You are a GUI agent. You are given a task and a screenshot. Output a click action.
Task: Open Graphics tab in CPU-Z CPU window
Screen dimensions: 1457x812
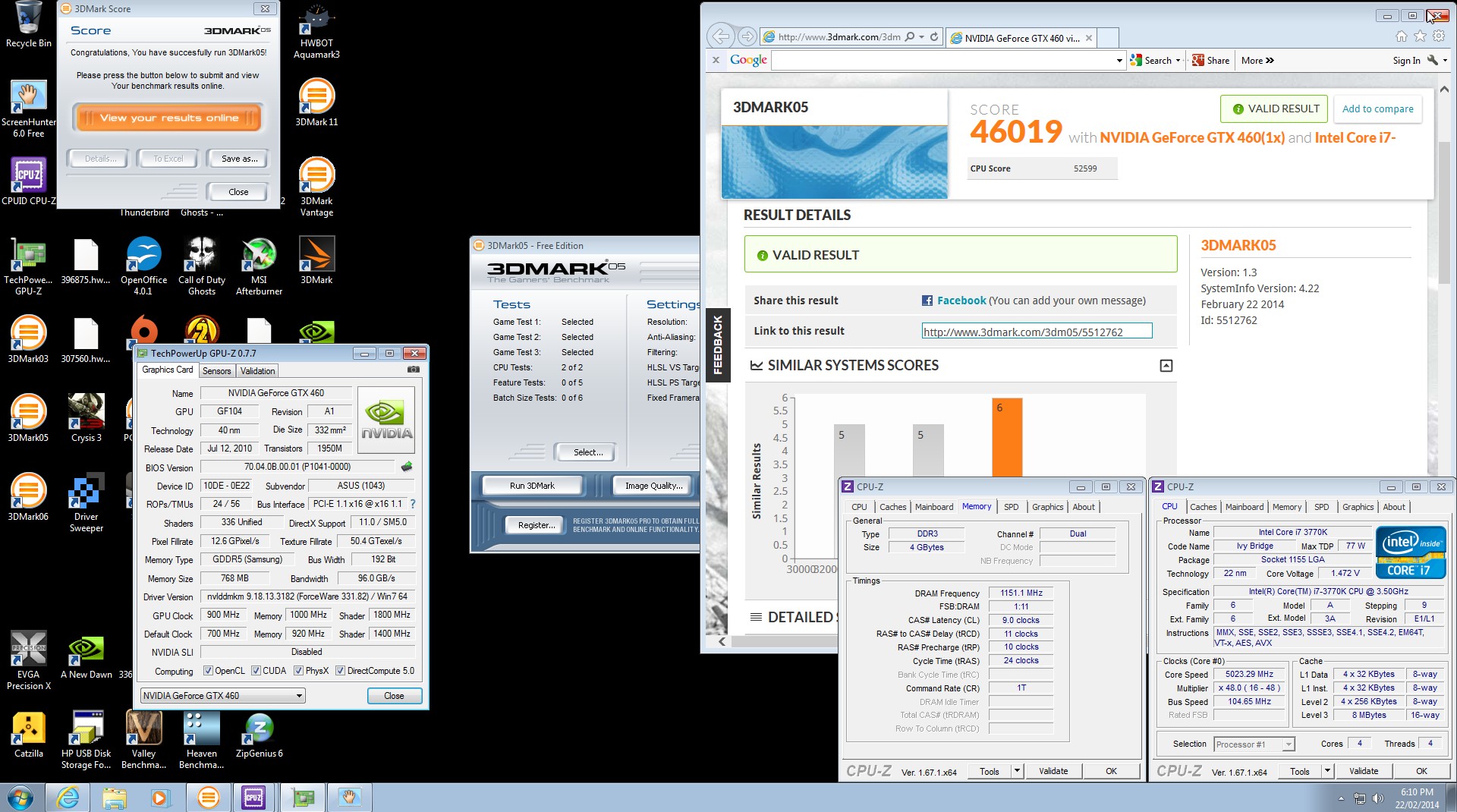[x=1358, y=507]
